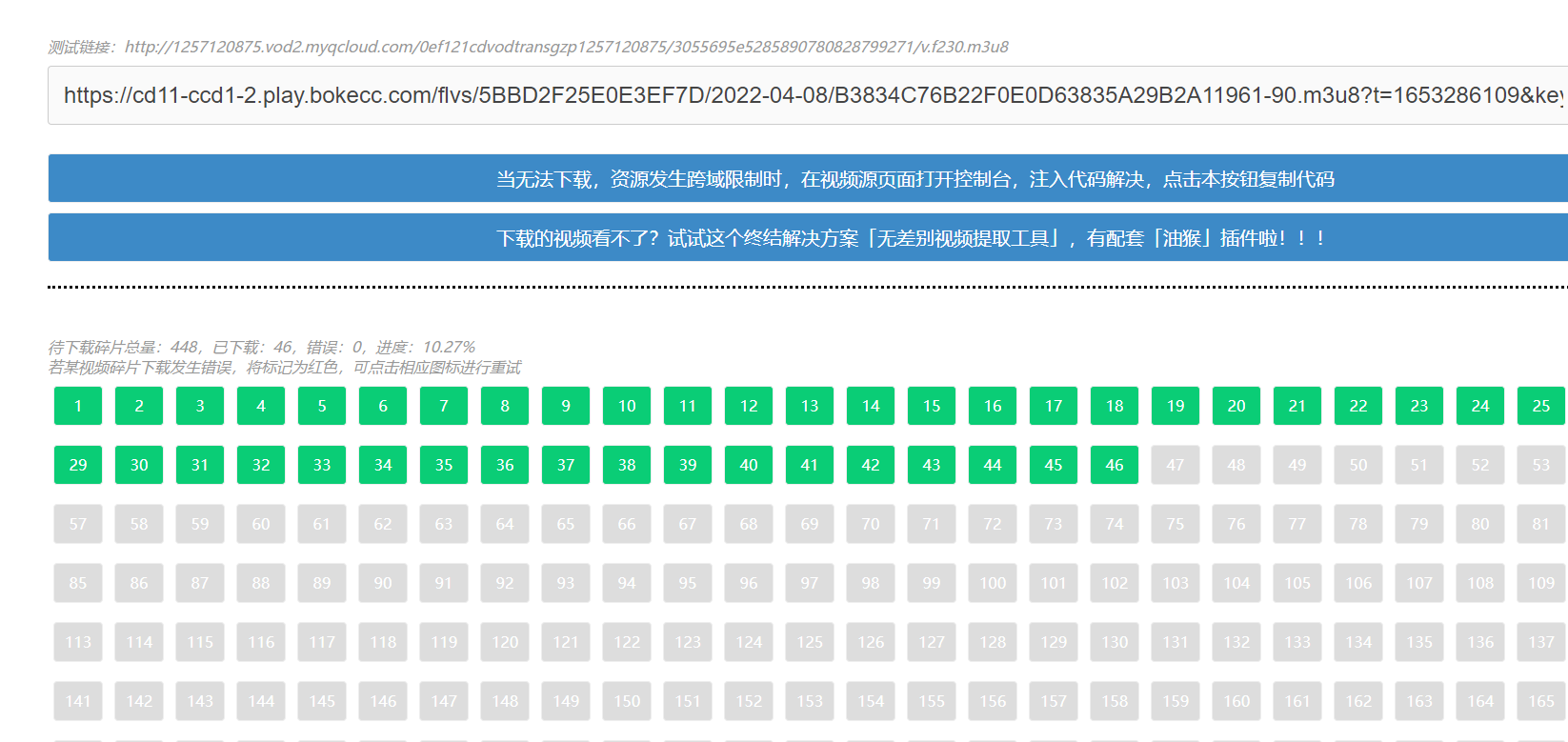Select downloaded segment 33

(x=322, y=465)
